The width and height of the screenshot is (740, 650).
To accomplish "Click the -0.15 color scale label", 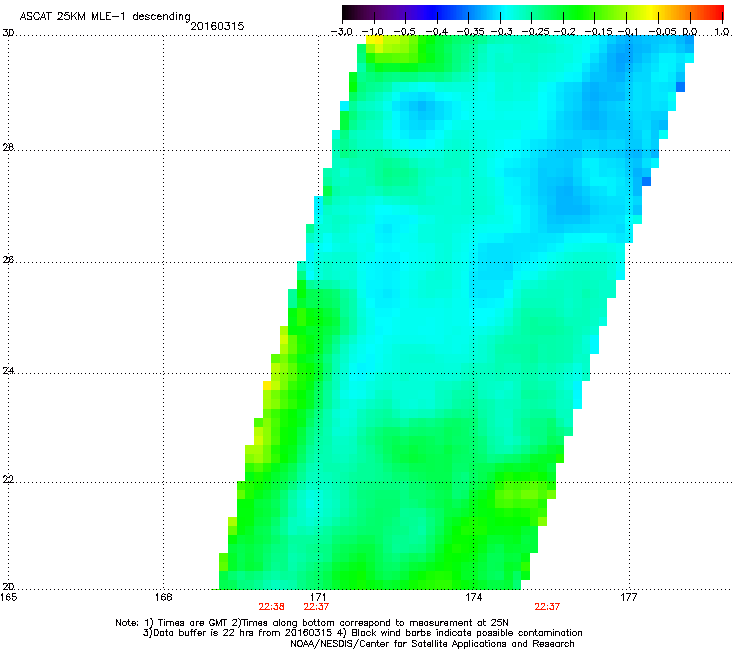I will [x=598, y=32].
